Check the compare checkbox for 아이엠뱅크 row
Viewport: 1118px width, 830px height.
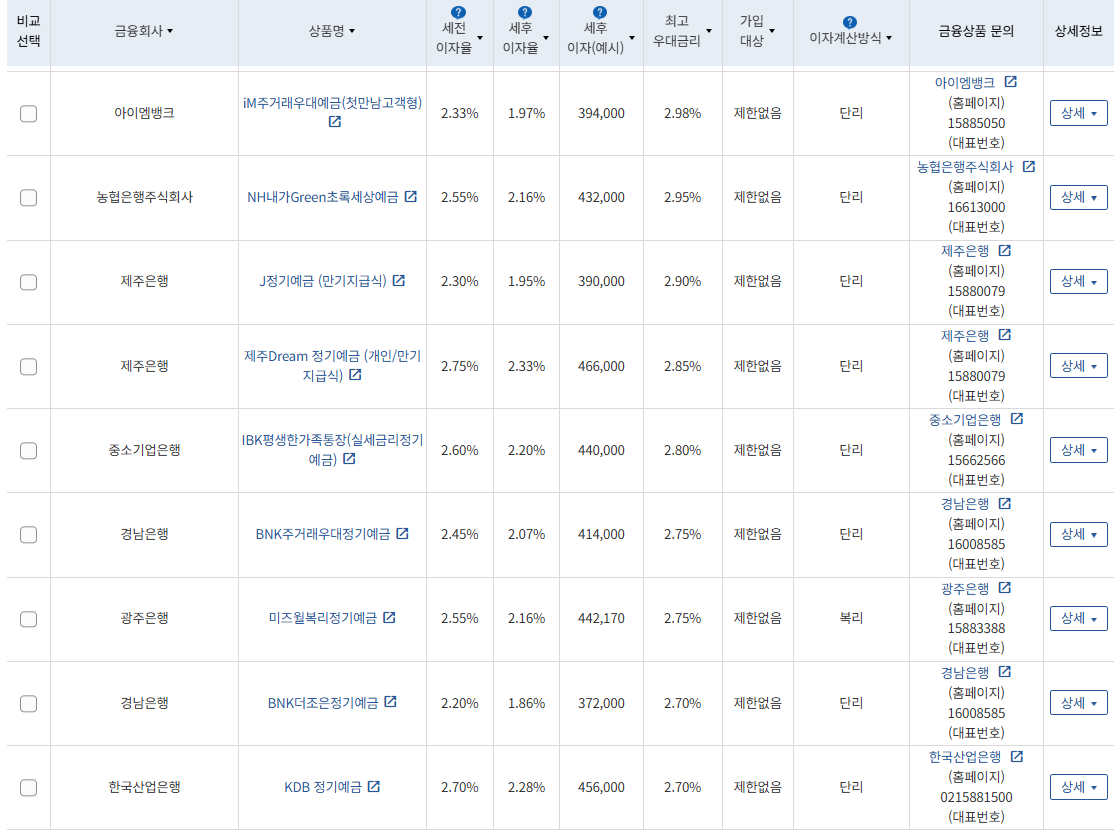click(x=28, y=113)
